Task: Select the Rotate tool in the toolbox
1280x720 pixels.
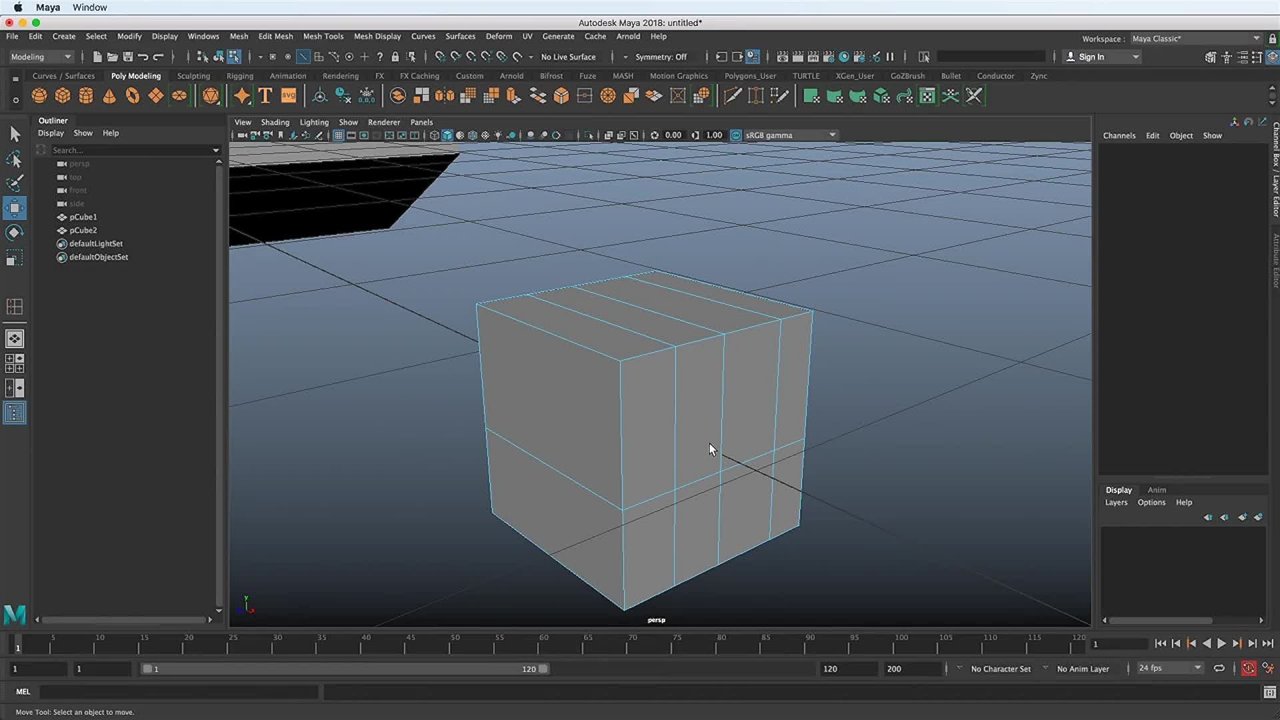Action: pyautogui.click(x=15, y=231)
